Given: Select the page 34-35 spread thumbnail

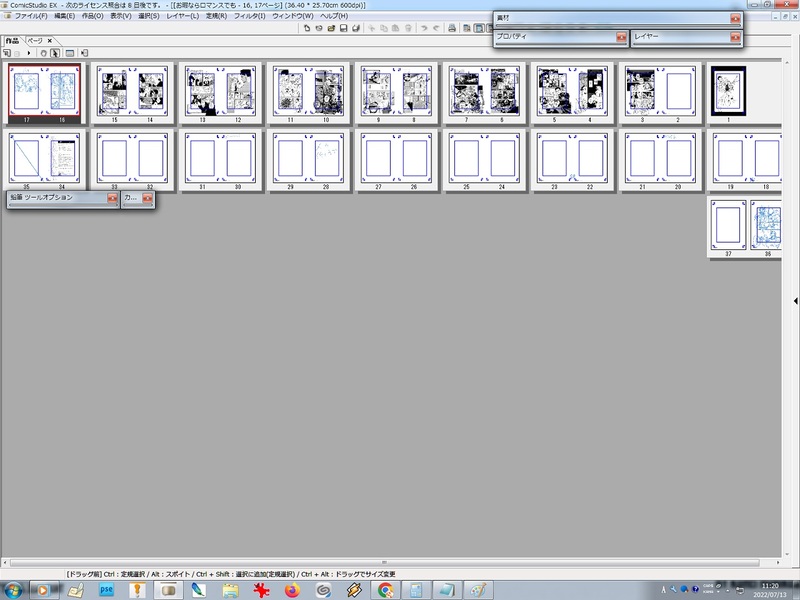Looking at the screenshot, I should click(x=44, y=160).
